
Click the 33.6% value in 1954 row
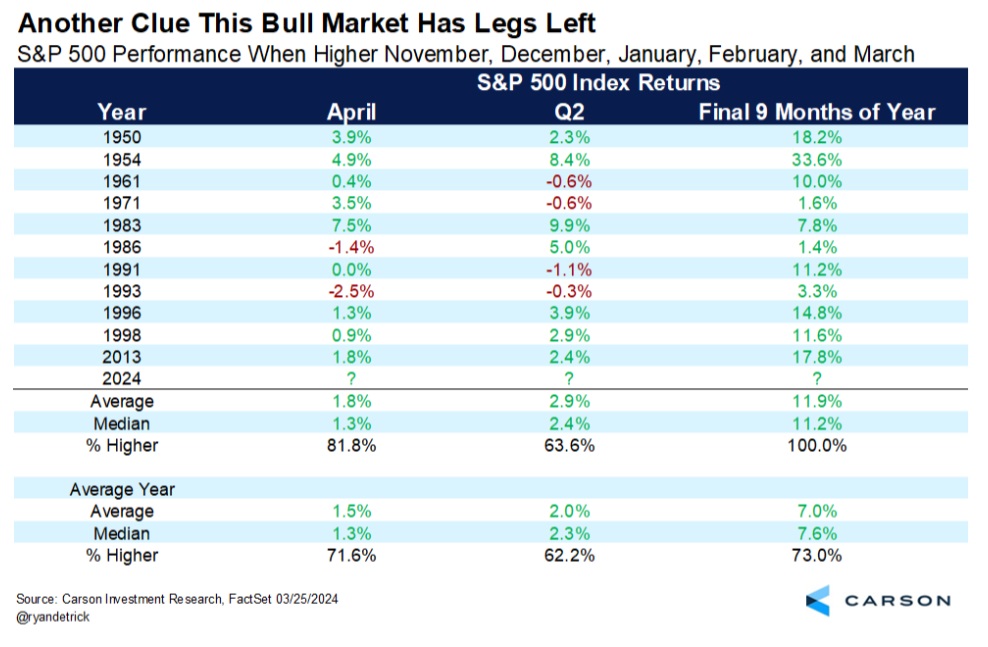coord(817,159)
